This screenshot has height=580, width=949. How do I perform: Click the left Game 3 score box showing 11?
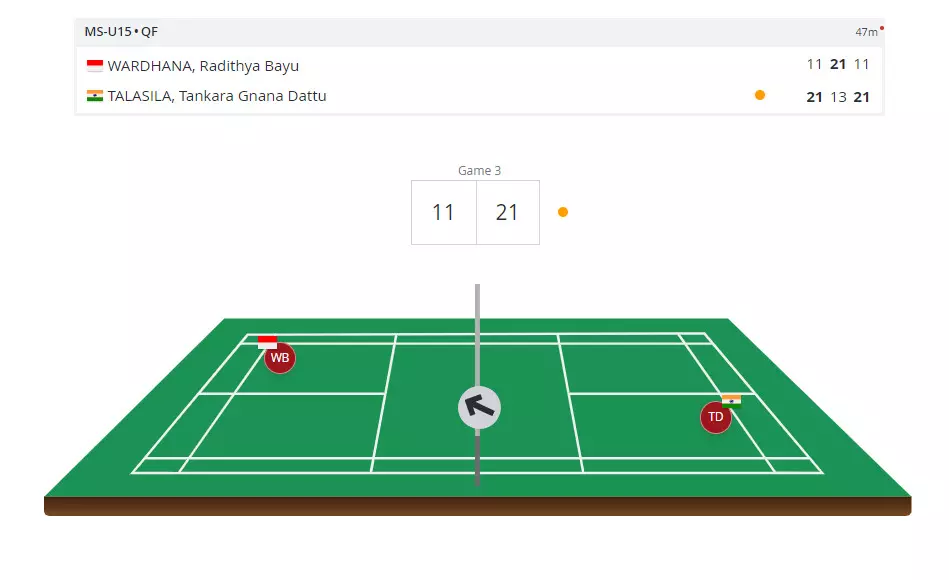pyautogui.click(x=444, y=212)
